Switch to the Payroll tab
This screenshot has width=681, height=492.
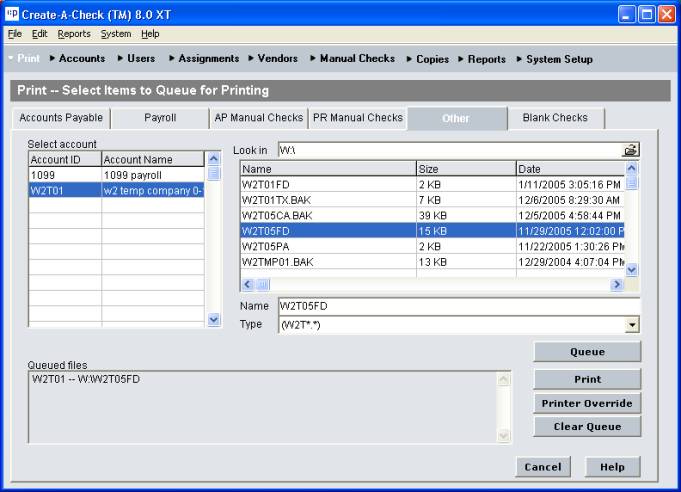(x=160, y=118)
